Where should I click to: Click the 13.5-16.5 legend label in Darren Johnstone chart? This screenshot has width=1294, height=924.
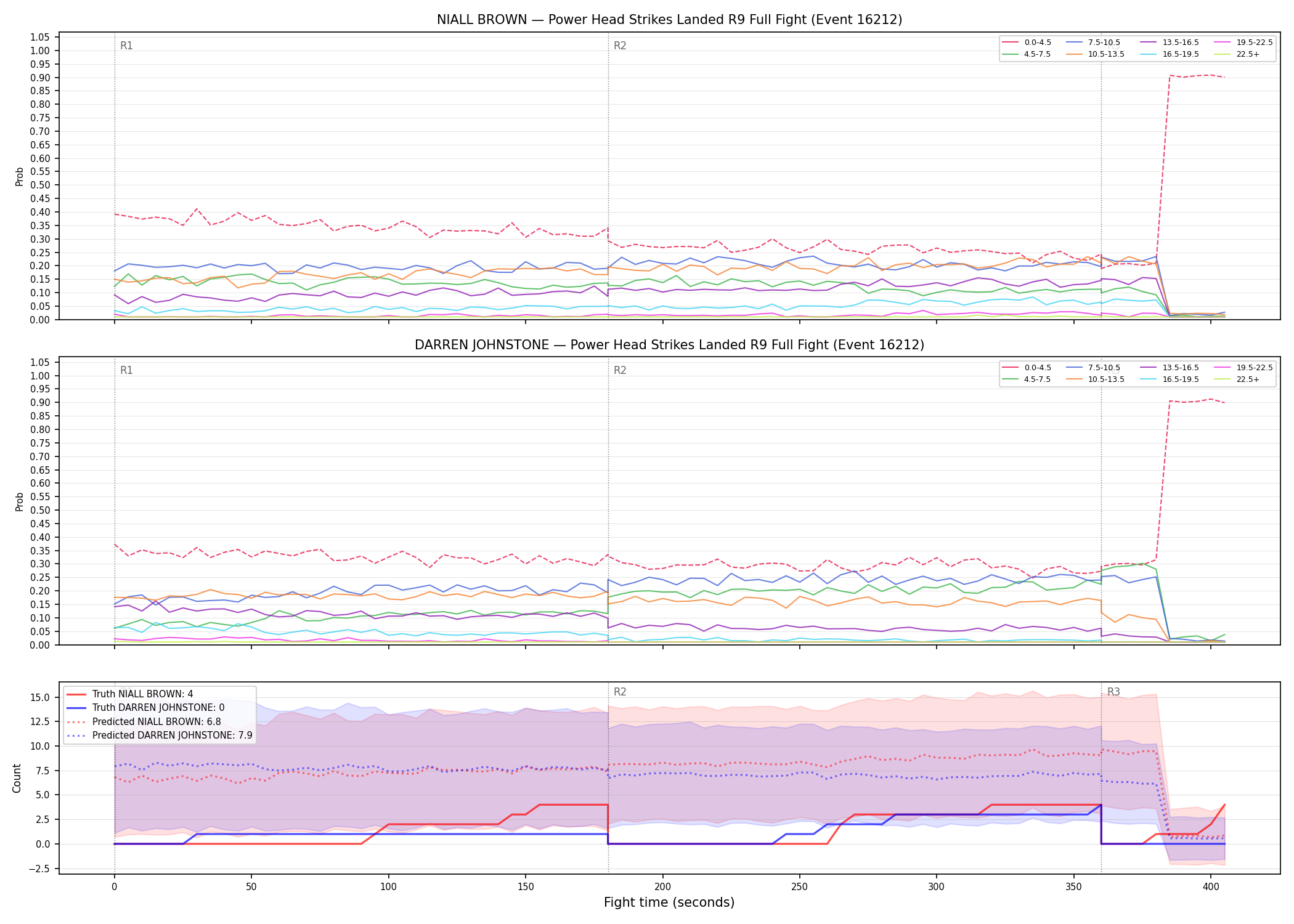click(1181, 368)
